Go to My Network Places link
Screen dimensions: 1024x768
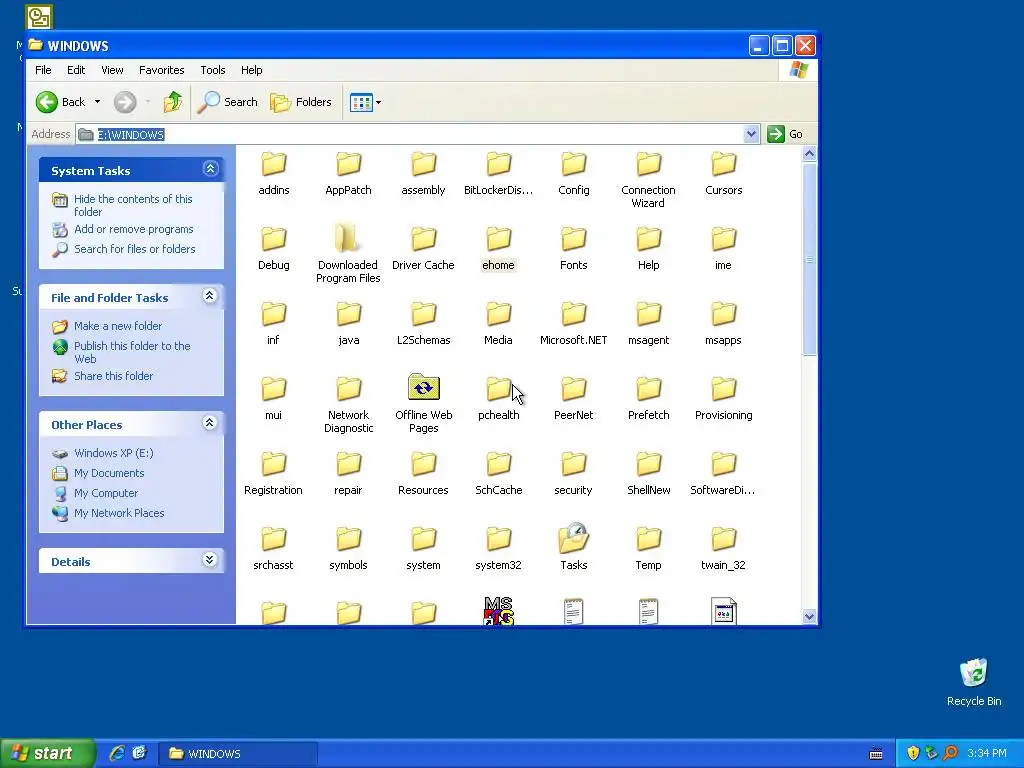click(x=119, y=513)
